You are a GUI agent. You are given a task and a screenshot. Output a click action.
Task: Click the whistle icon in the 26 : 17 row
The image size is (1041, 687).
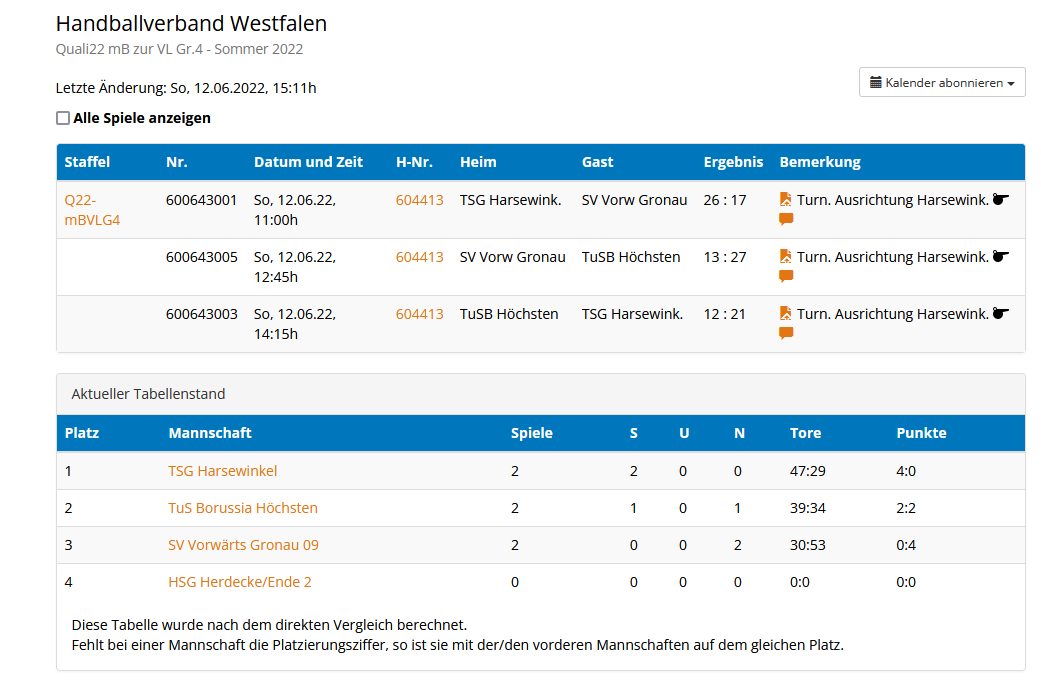1000,200
